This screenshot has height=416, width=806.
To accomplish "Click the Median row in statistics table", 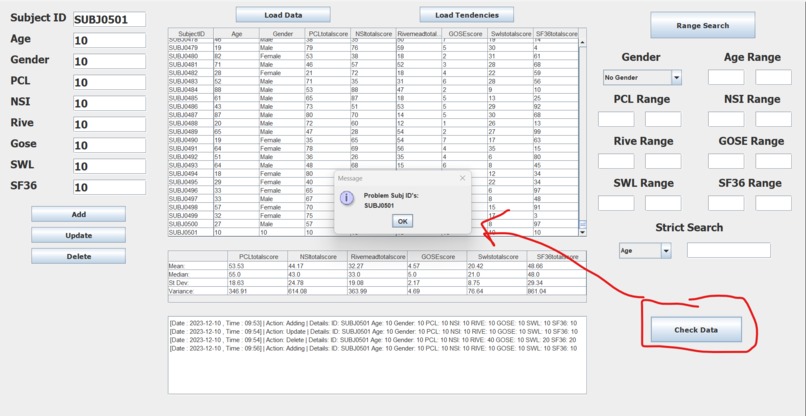I will coord(377,275).
